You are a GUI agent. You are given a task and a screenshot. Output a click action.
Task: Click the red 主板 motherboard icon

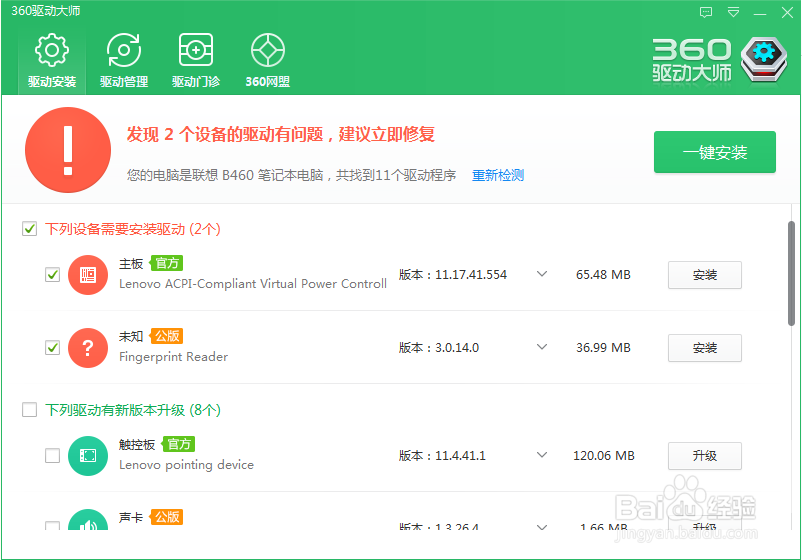88,275
